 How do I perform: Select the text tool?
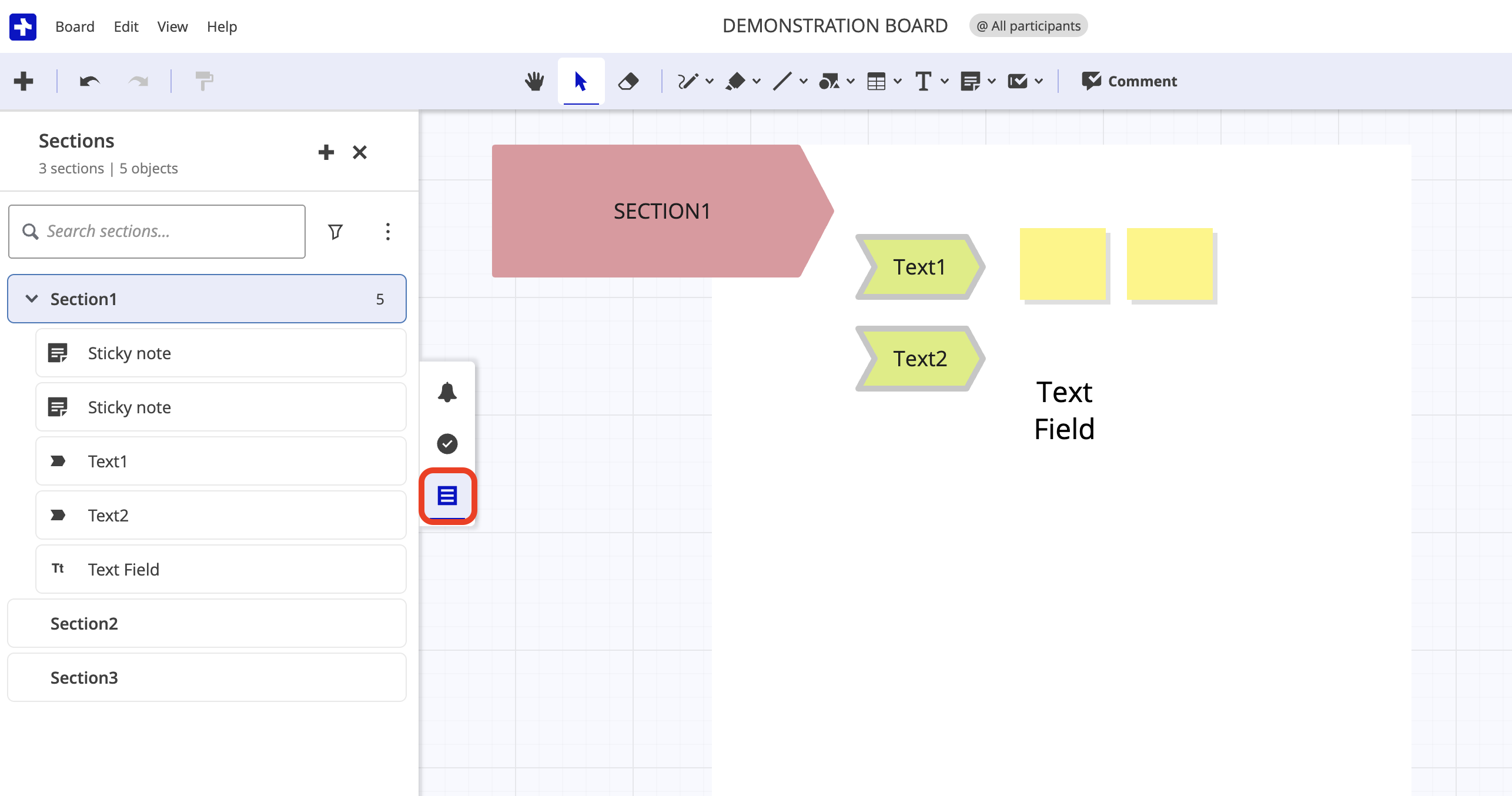coord(923,81)
